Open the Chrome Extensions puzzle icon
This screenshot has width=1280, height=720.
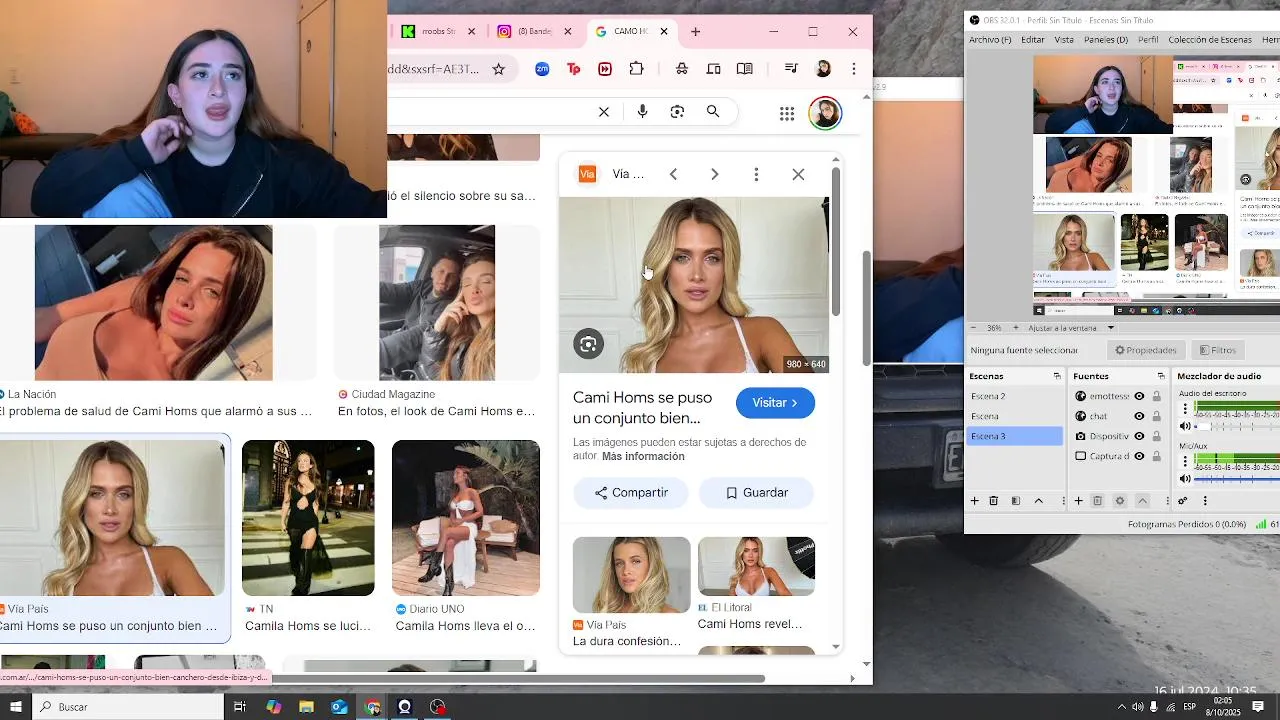point(637,69)
